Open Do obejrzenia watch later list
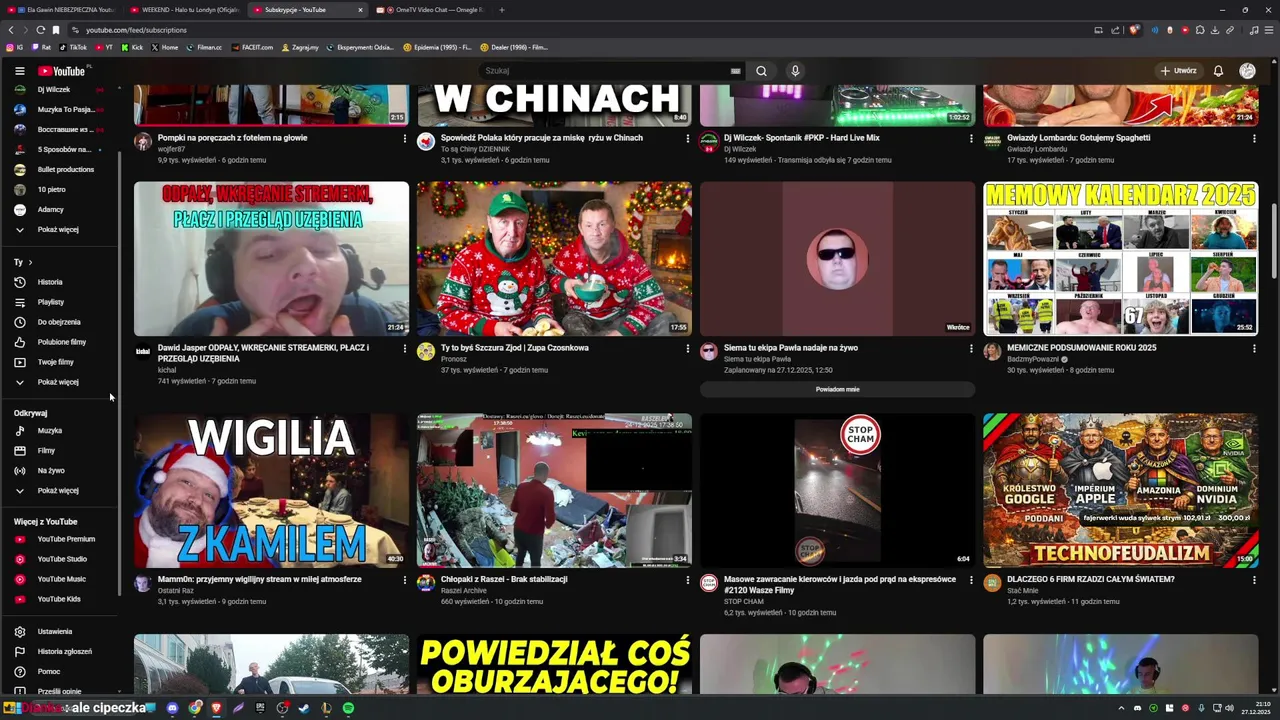The height and width of the screenshot is (720, 1280). pyautogui.click(x=60, y=322)
